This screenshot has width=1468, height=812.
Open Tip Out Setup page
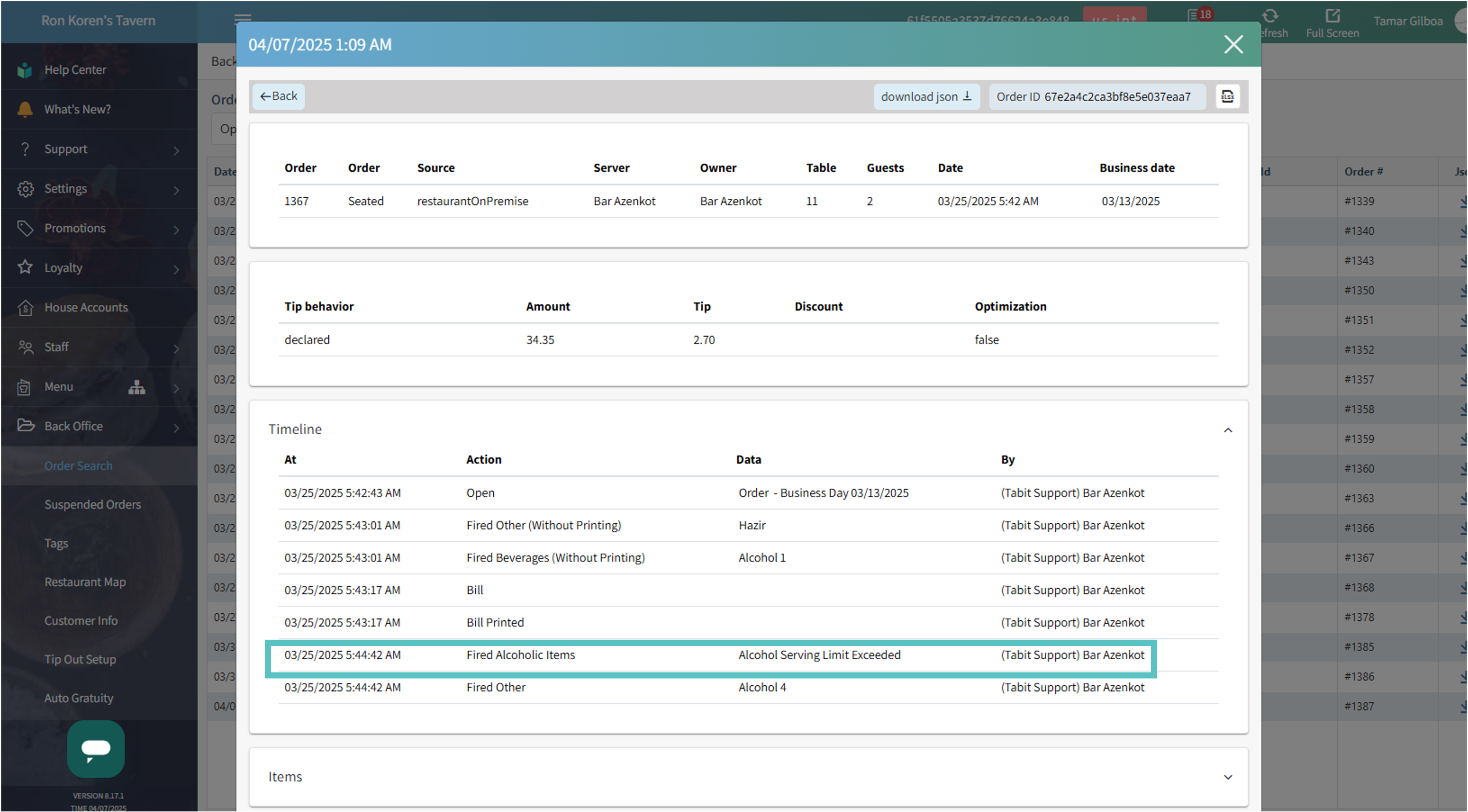click(x=80, y=659)
